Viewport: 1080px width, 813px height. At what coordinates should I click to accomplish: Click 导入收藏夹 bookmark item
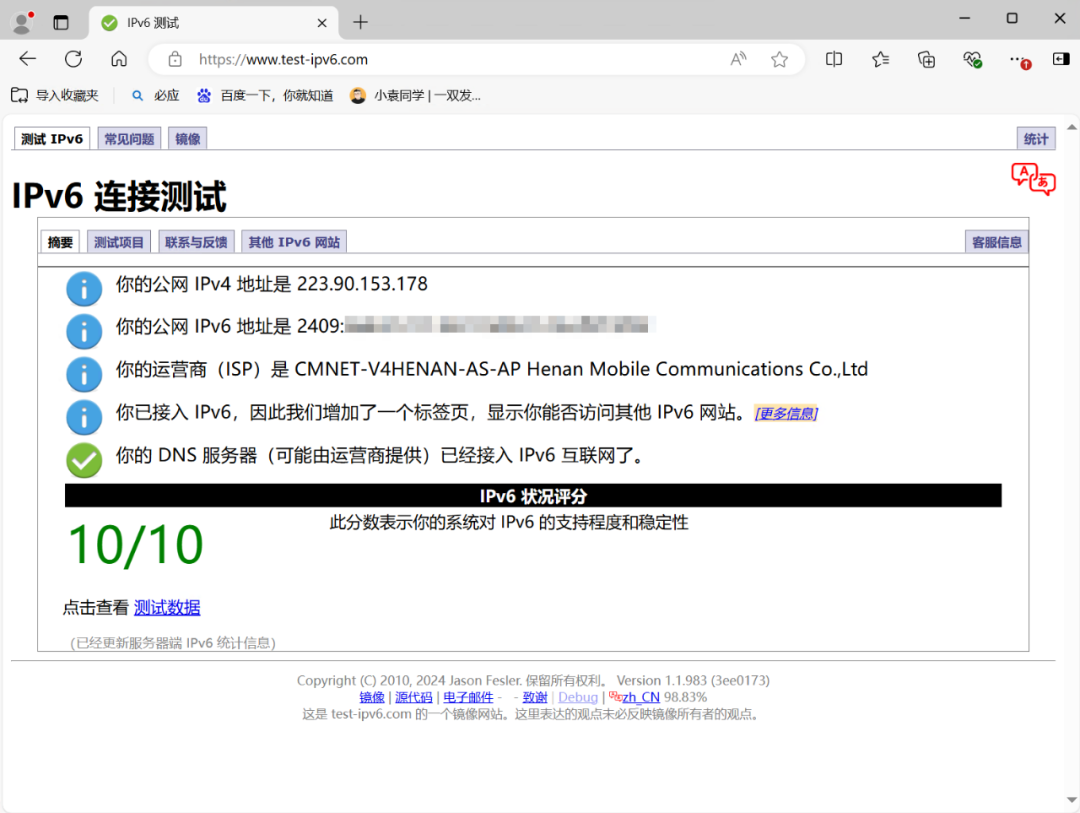click(x=55, y=96)
